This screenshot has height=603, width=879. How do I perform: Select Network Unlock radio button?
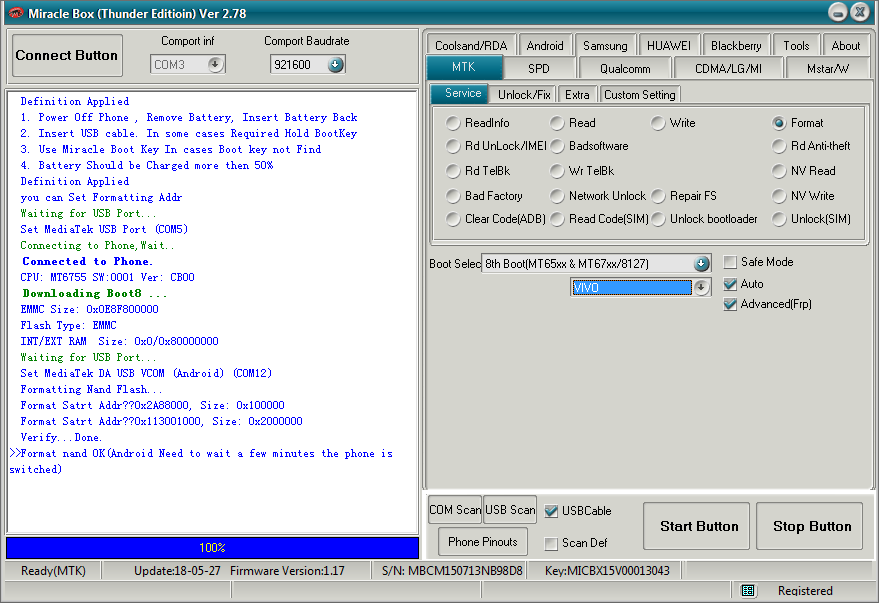click(557, 196)
